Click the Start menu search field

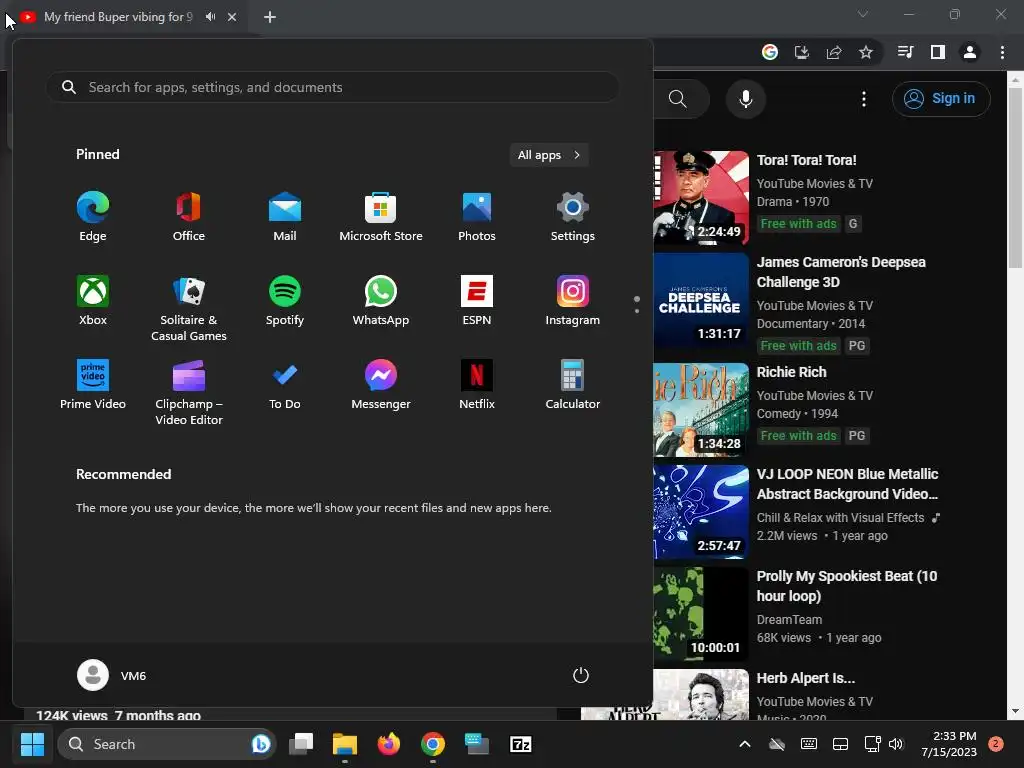(332, 87)
